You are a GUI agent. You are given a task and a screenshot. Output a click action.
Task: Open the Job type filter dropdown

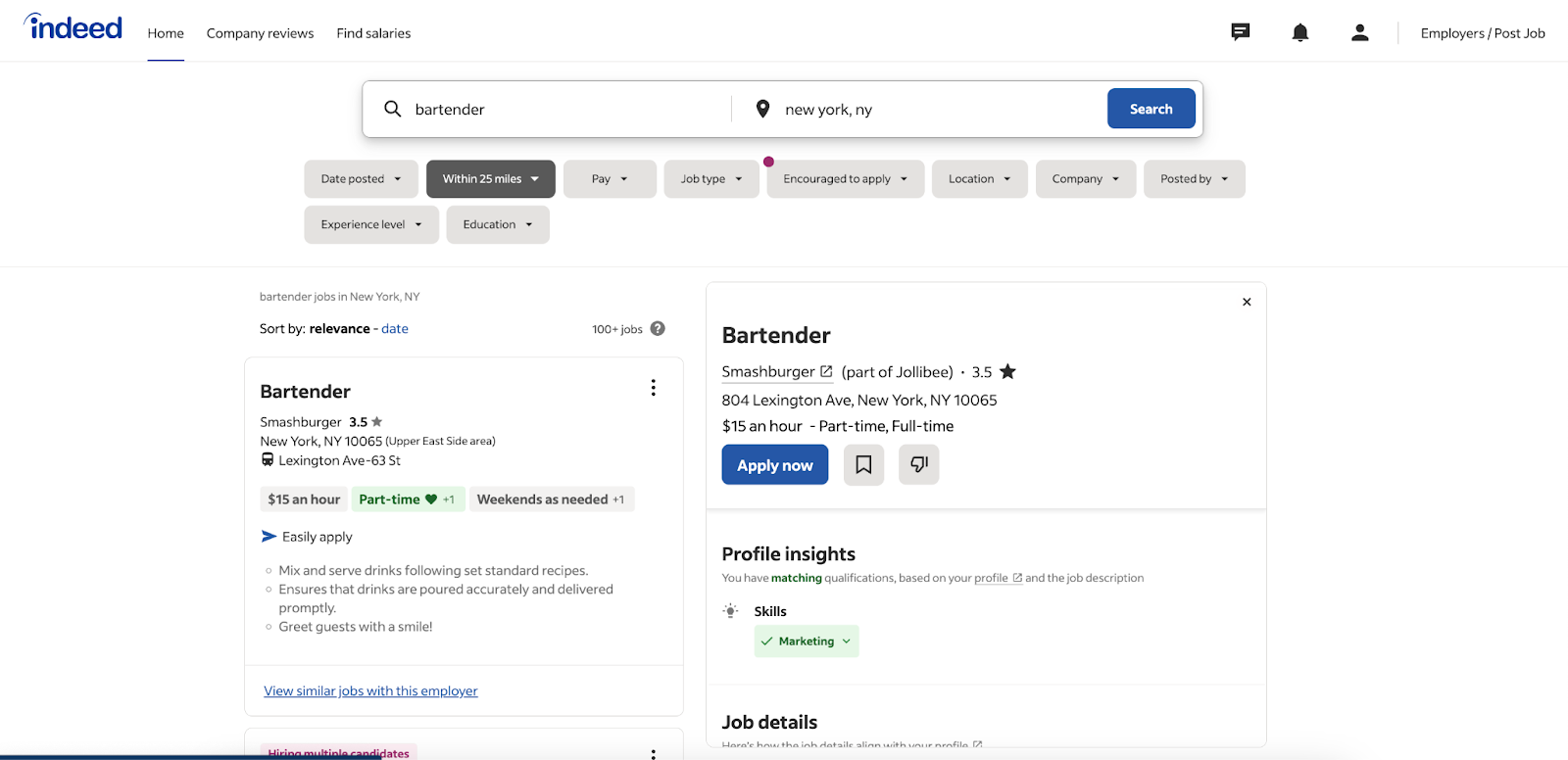(711, 179)
